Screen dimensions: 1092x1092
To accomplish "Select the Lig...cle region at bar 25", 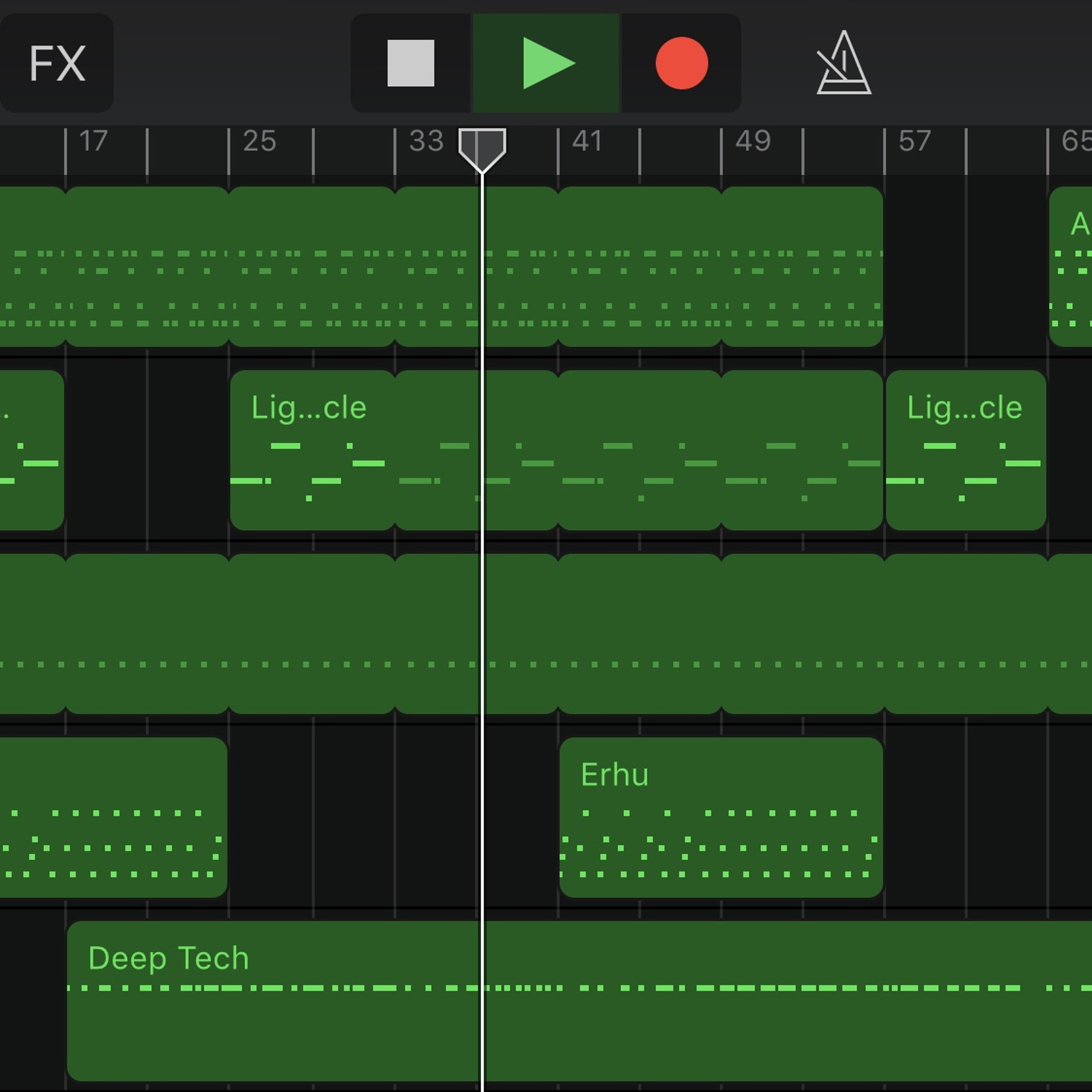I will 313,450.
